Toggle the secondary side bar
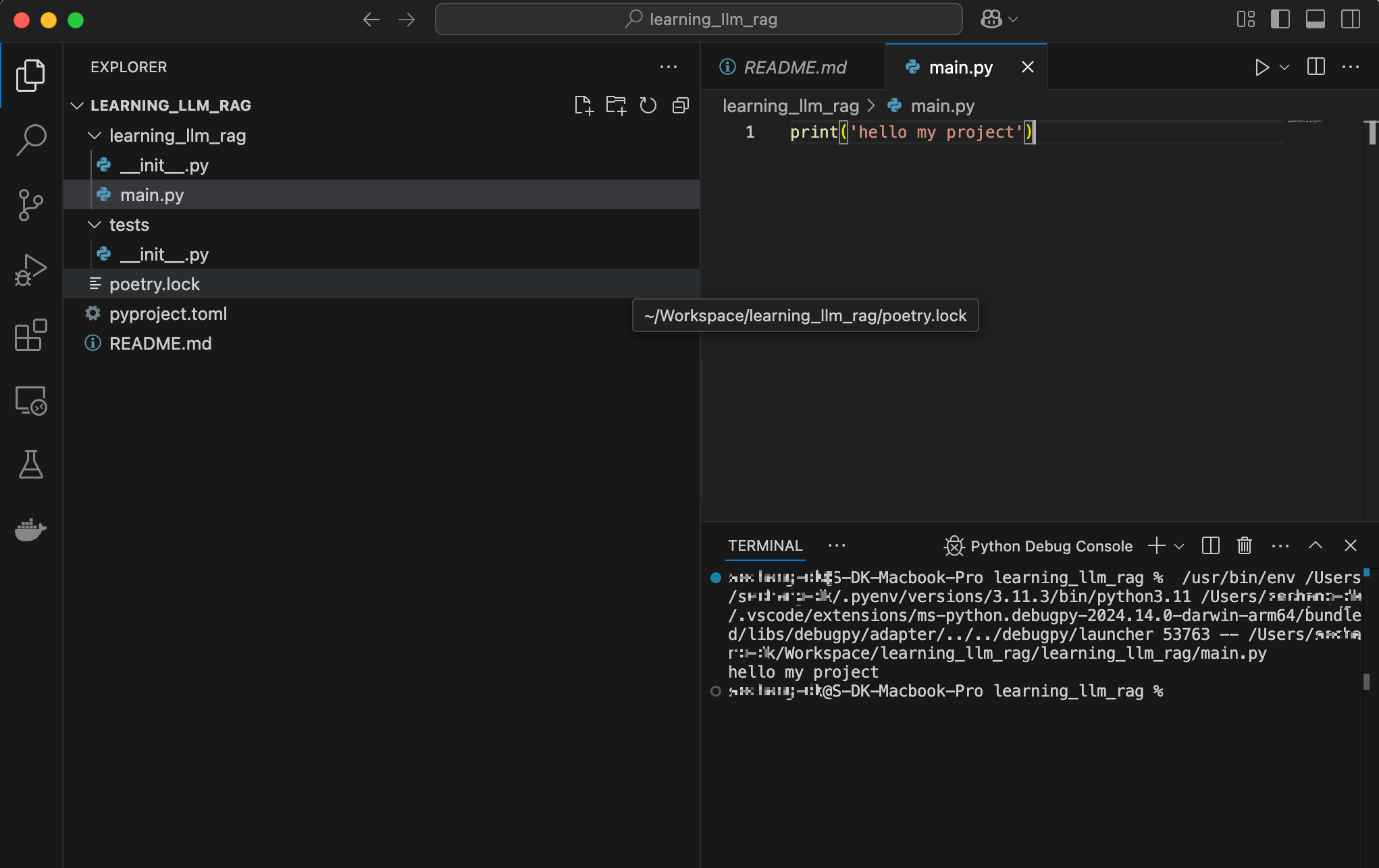Screen dimensions: 1379x868 click(x=1351, y=20)
